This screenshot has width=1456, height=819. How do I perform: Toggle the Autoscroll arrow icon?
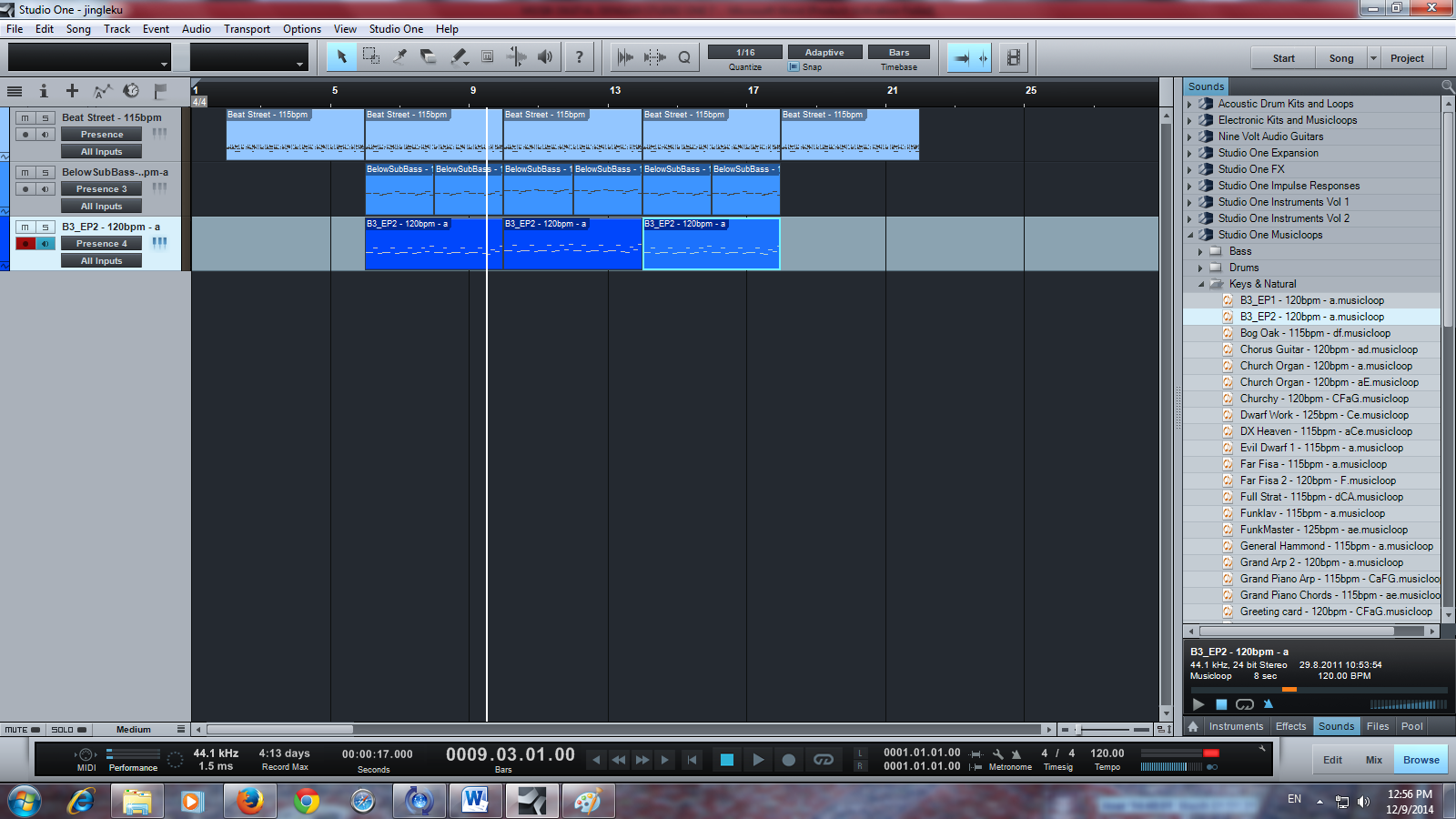[x=961, y=58]
